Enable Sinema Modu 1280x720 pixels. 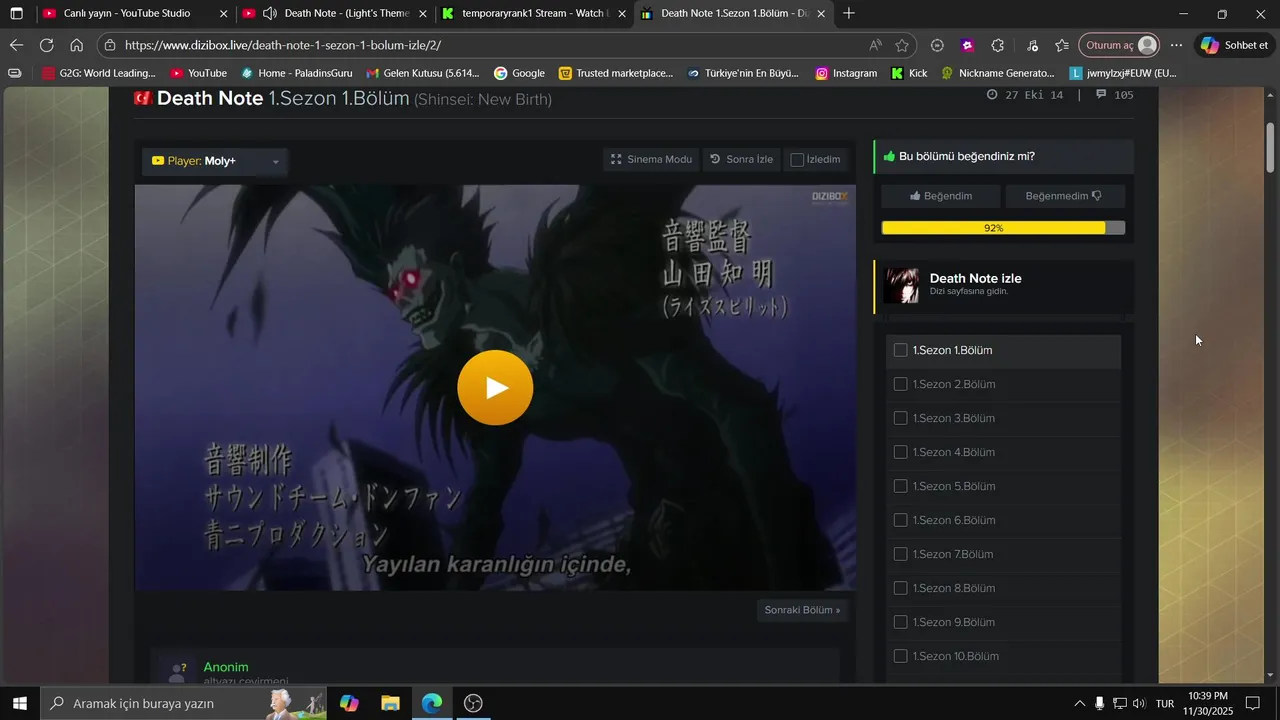(x=652, y=159)
